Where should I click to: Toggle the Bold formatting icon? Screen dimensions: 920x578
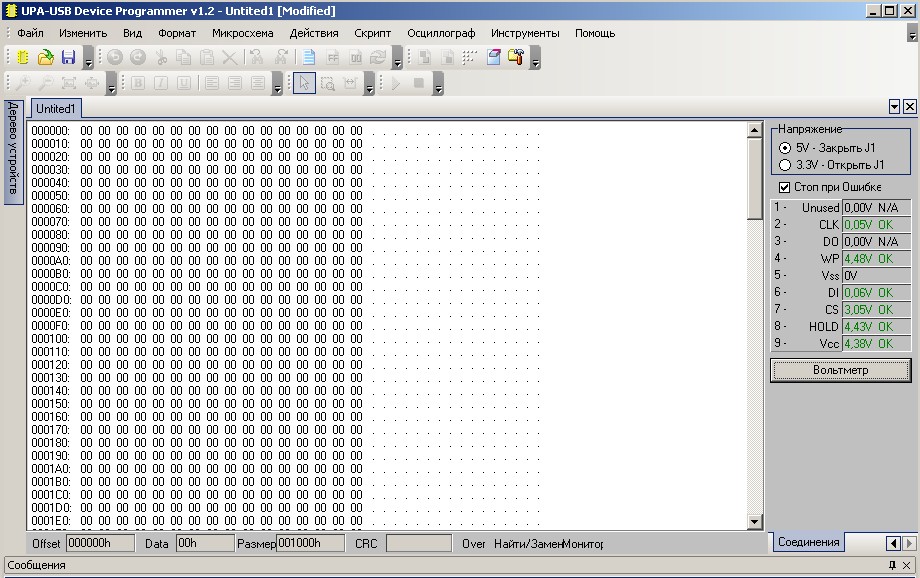pyautogui.click(x=138, y=83)
